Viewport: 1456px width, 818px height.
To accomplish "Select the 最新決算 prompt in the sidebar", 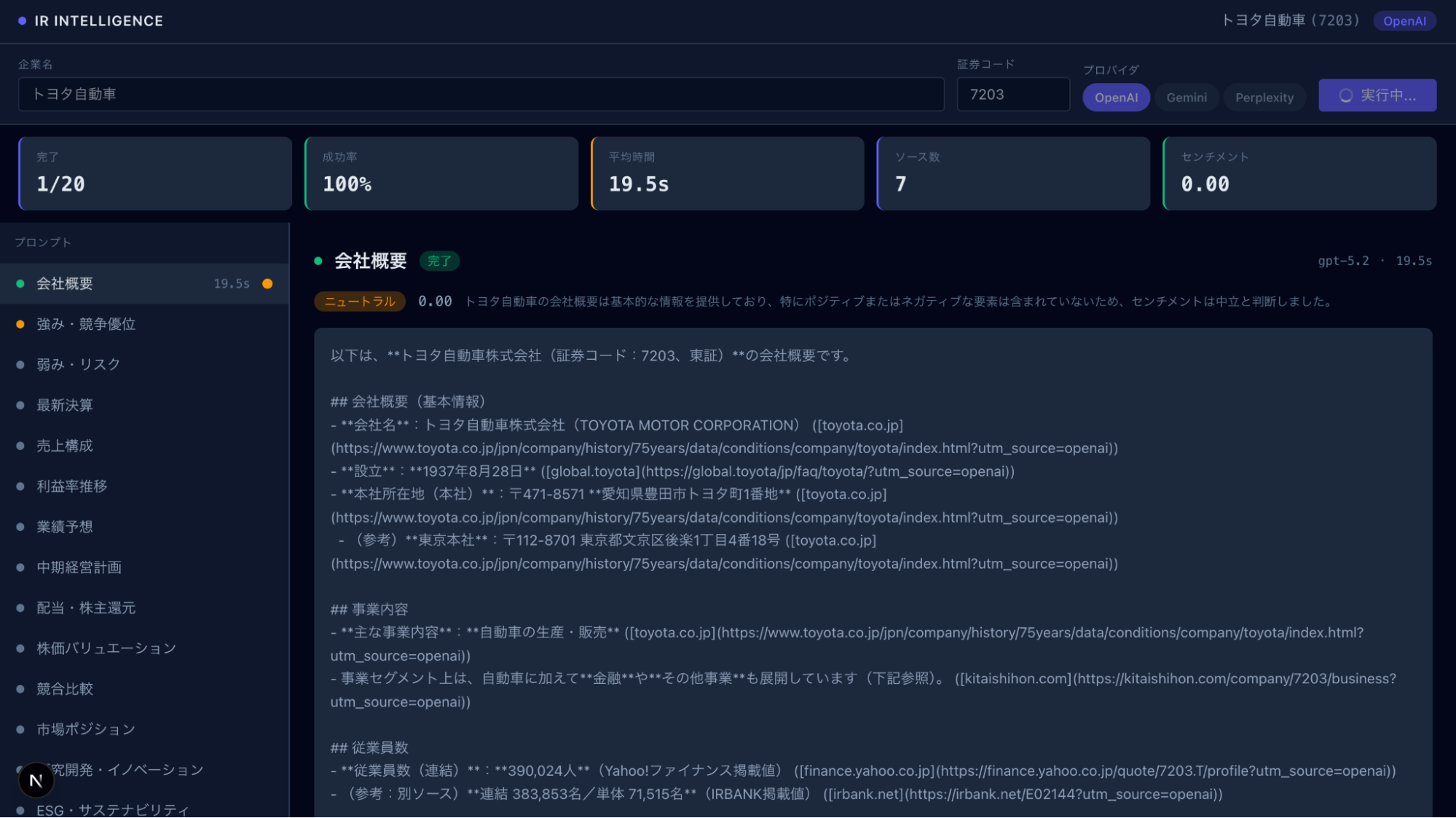I will (x=64, y=405).
